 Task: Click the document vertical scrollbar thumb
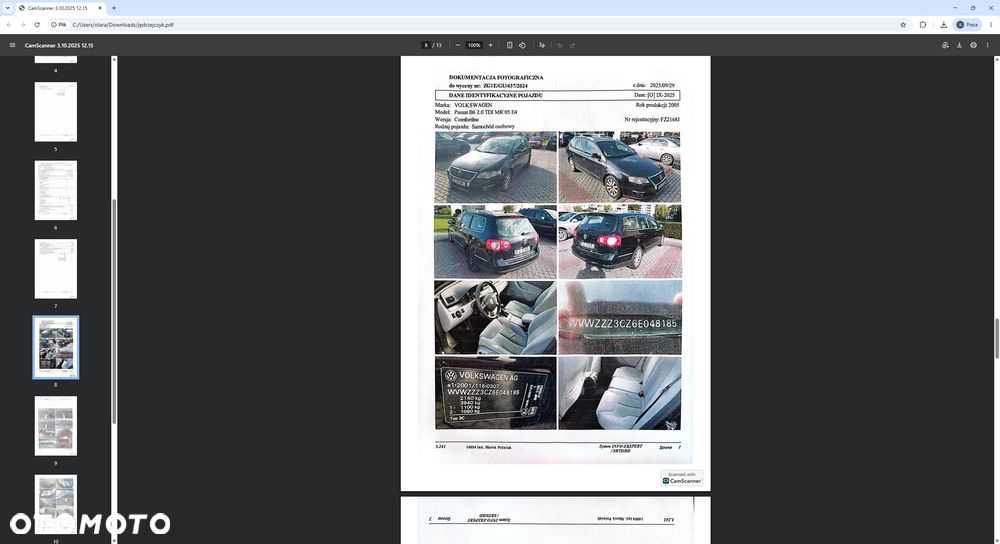997,338
